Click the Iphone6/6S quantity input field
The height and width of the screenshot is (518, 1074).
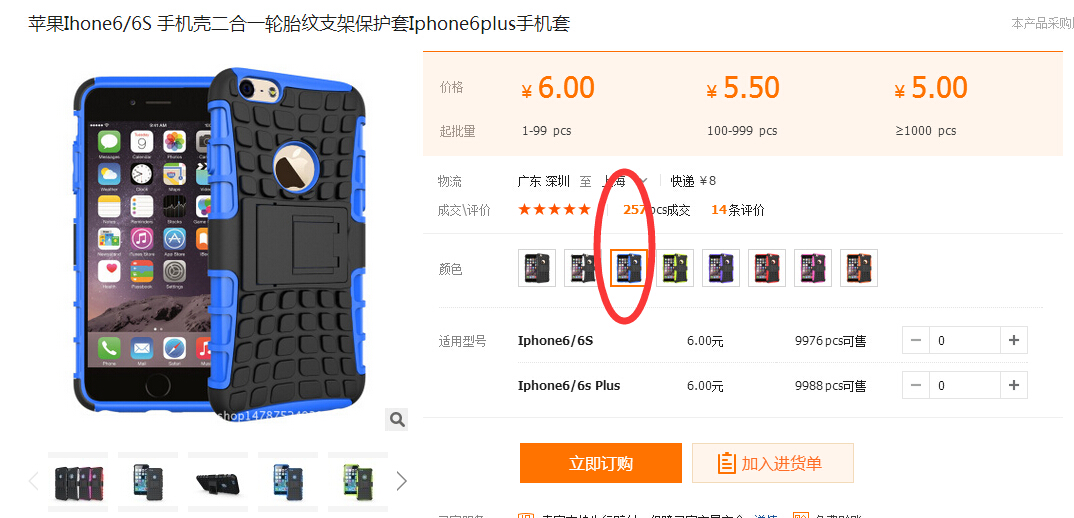pyautogui.click(x=965, y=340)
